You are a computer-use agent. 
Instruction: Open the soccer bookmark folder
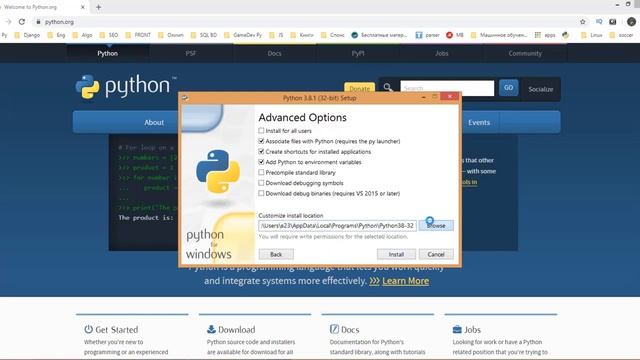point(621,35)
